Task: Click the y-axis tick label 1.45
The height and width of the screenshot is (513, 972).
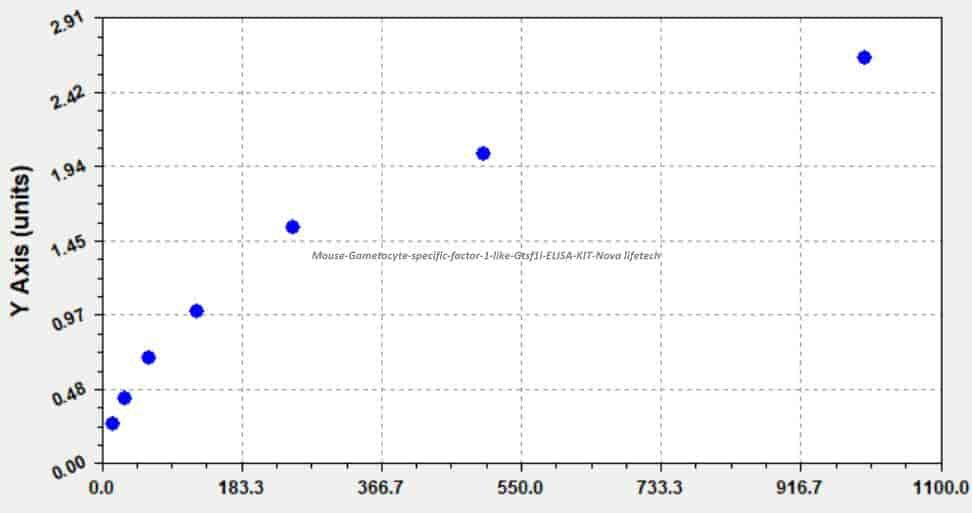Action: (x=68, y=246)
